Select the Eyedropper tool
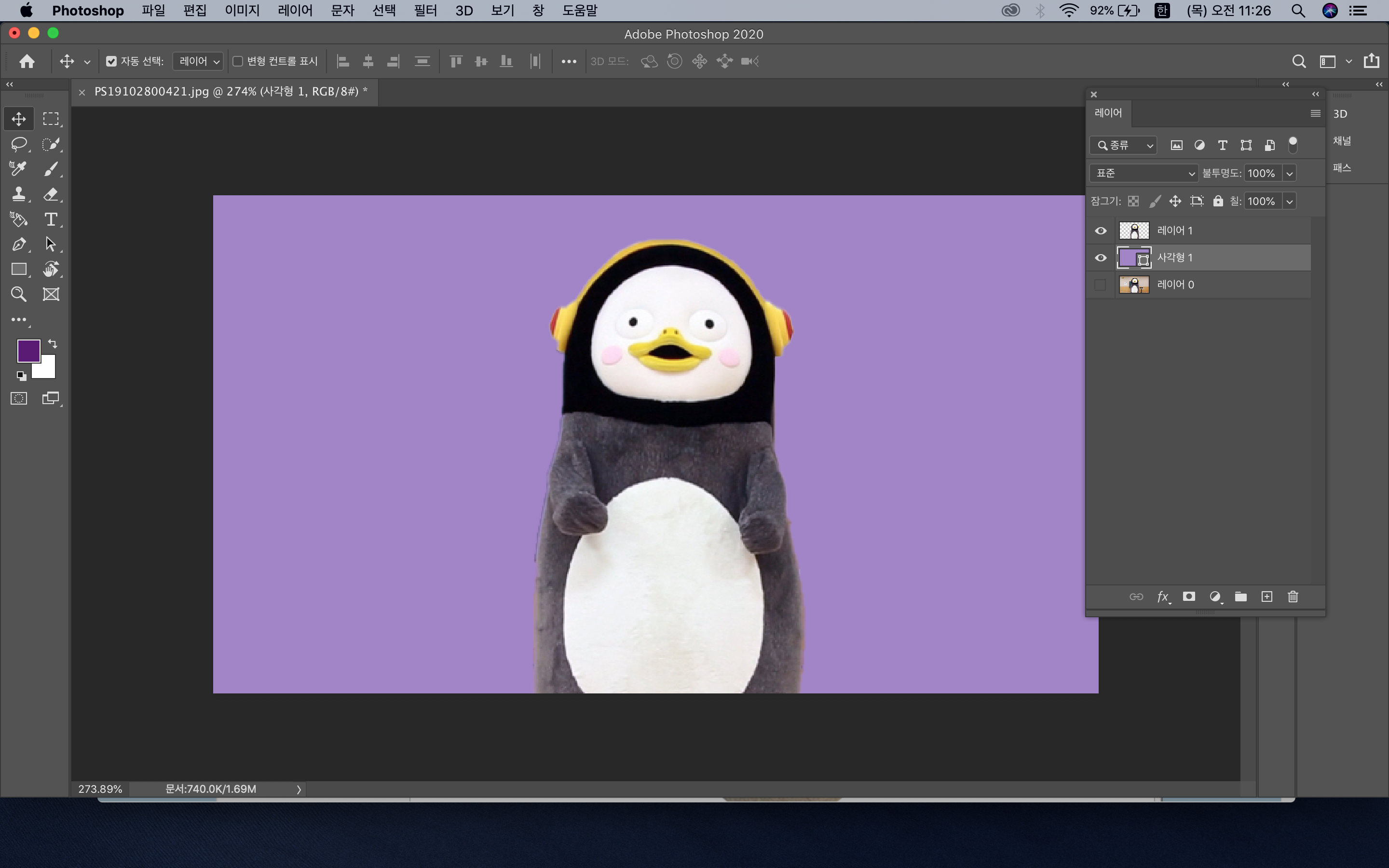The height and width of the screenshot is (868, 1389). coord(18,169)
